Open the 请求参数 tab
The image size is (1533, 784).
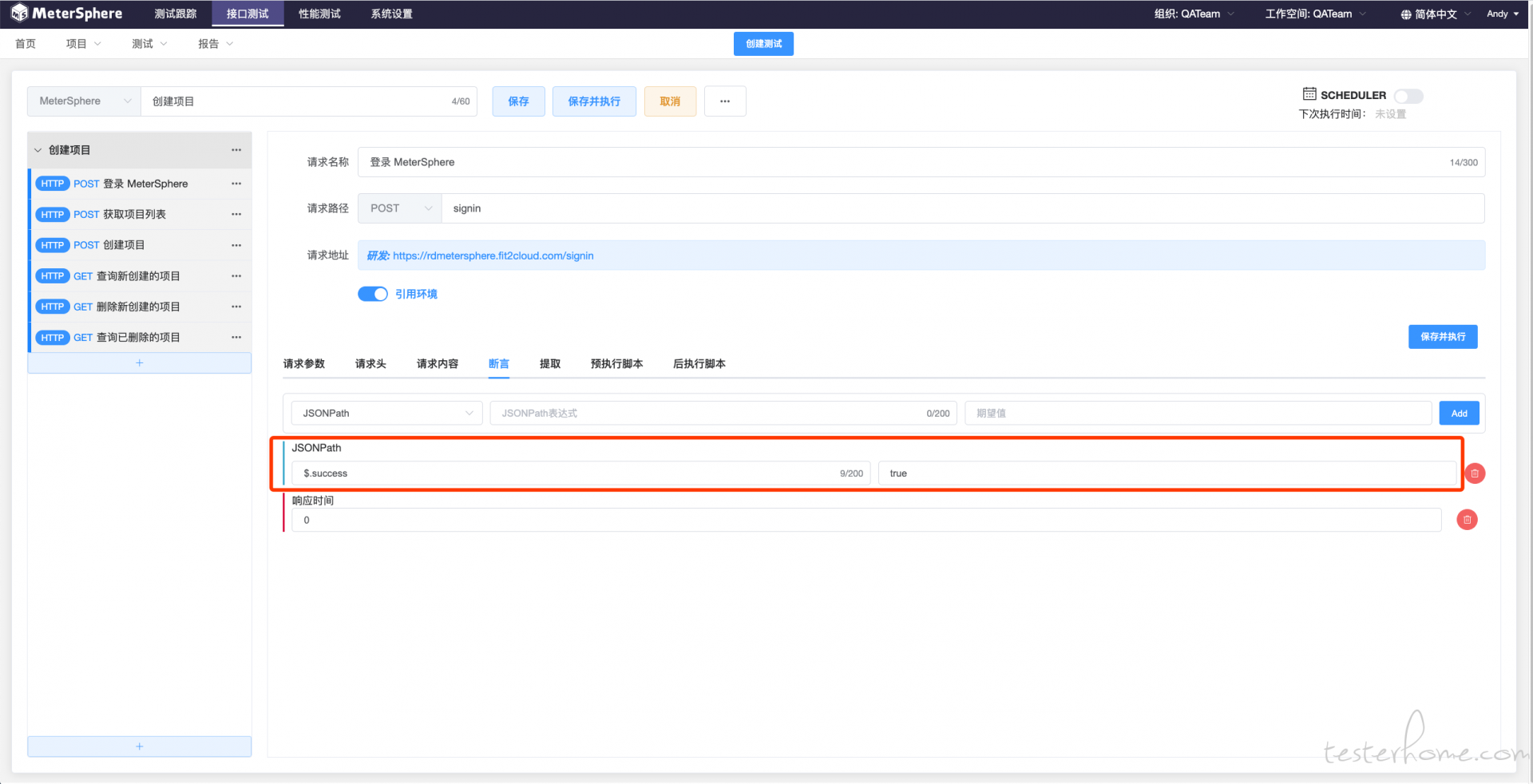pyautogui.click(x=304, y=364)
